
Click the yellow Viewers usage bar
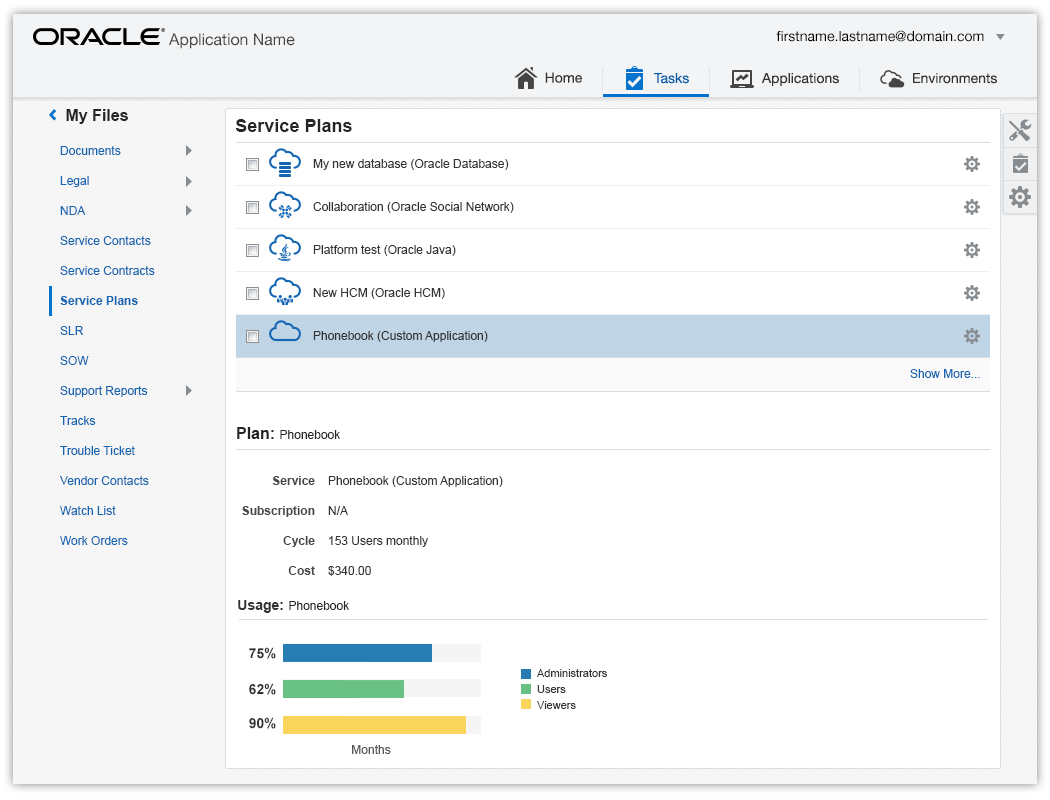(x=374, y=725)
